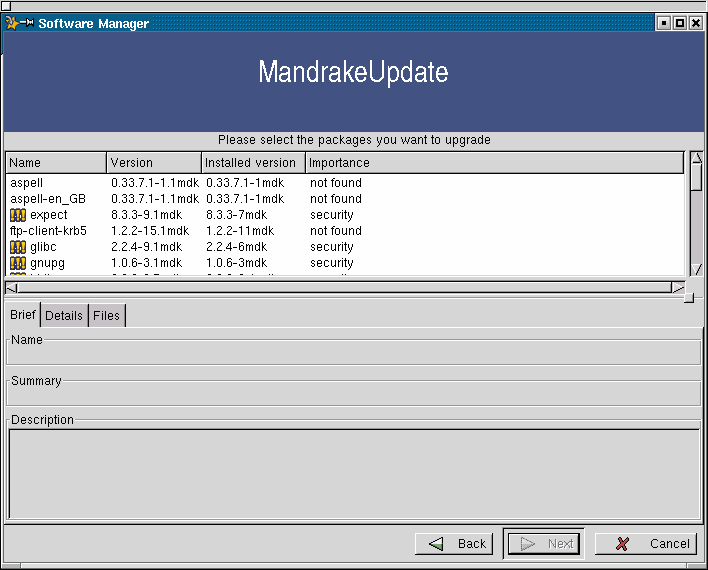The width and height of the screenshot is (708, 570).
Task: Click the horizontal scroll right arrow
Action: (678, 288)
